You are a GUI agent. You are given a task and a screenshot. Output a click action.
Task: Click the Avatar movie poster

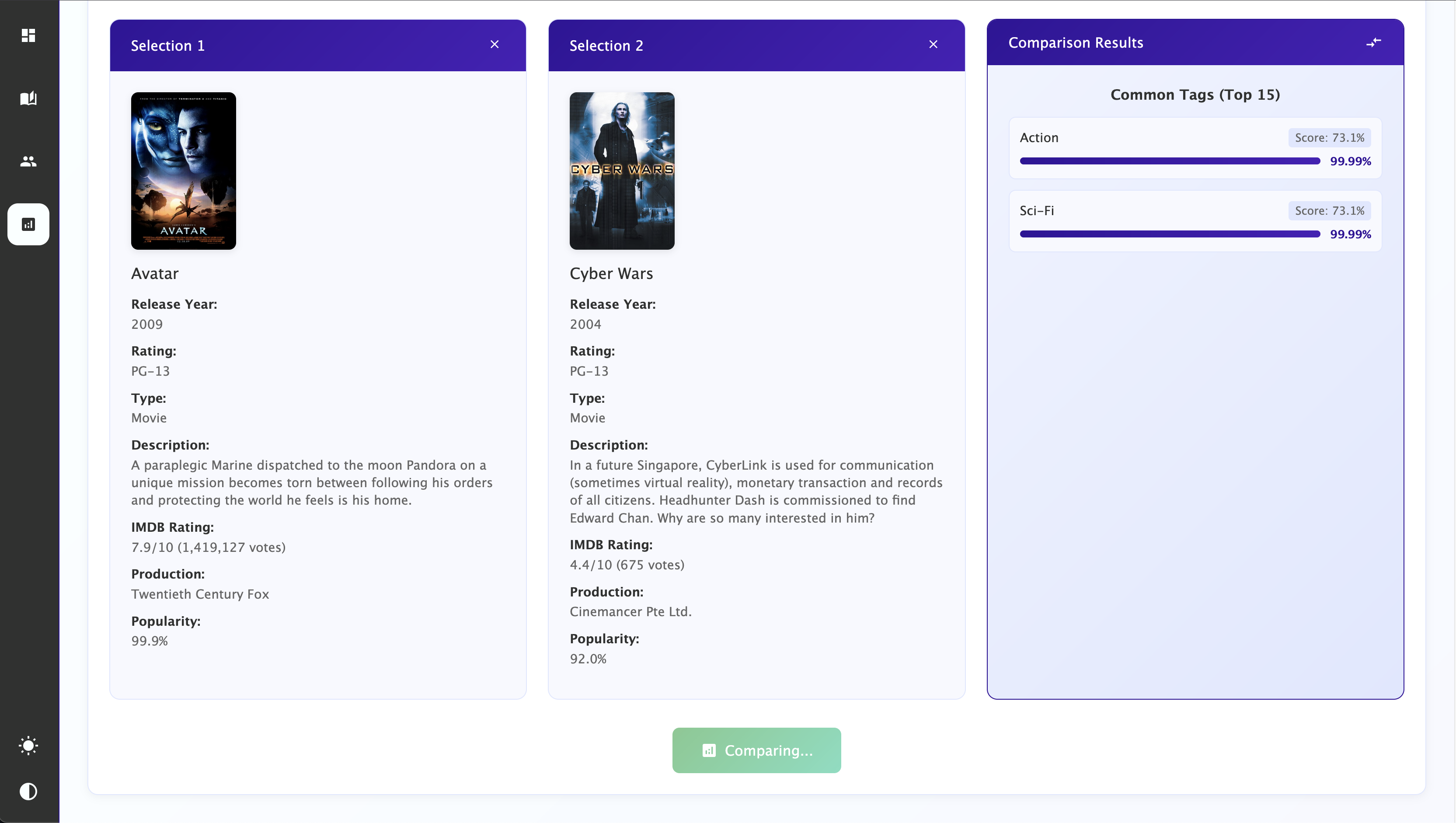184,171
